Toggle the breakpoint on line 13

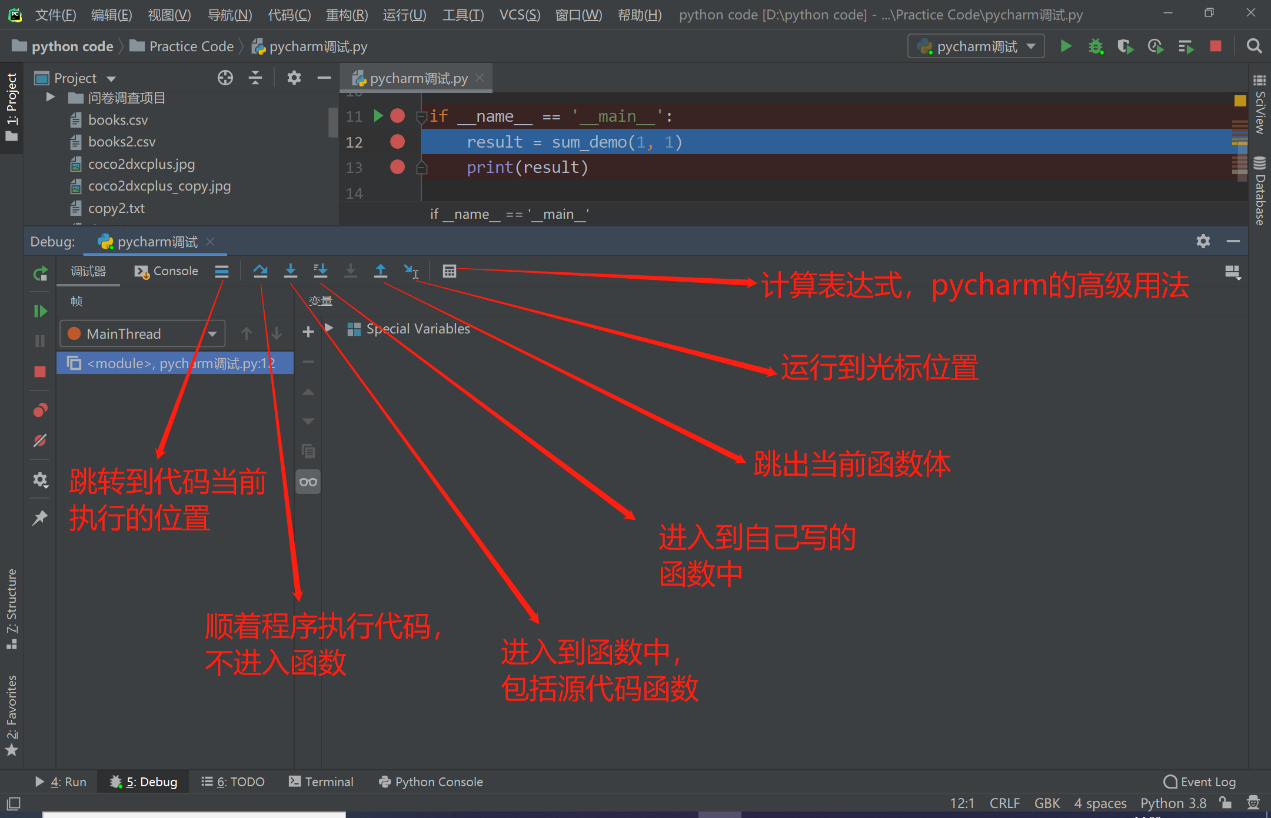[397, 167]
